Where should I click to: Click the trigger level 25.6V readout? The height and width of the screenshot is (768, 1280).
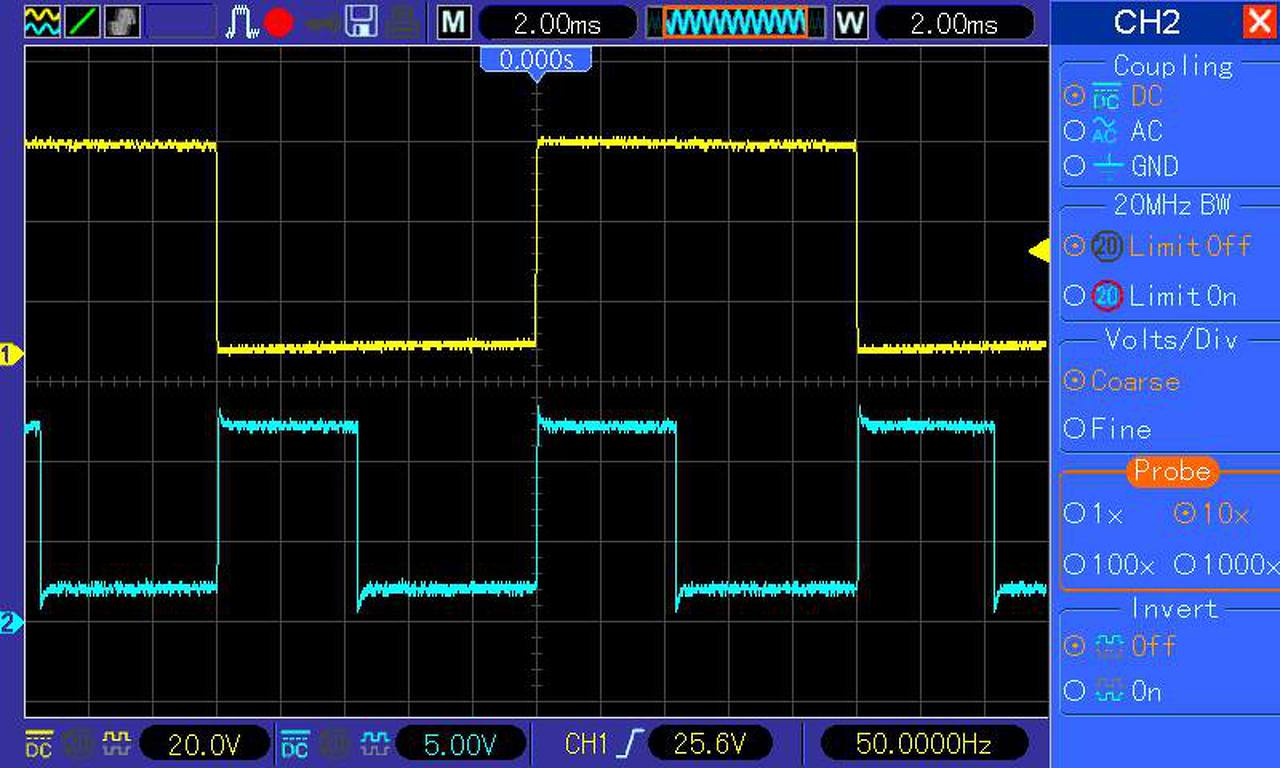pyautogui.click(x=710, y=744)
